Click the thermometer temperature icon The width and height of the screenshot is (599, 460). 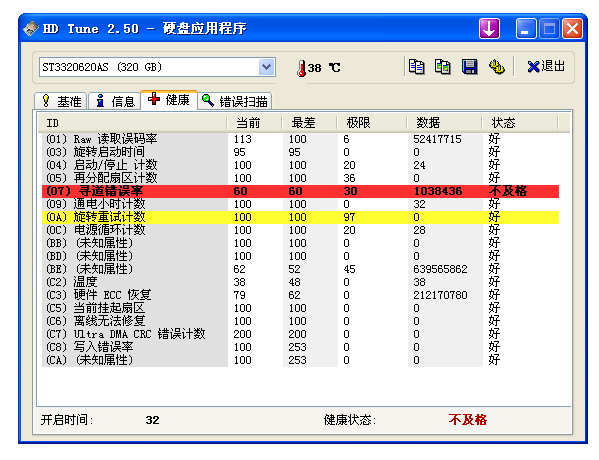tap(301, 68)
